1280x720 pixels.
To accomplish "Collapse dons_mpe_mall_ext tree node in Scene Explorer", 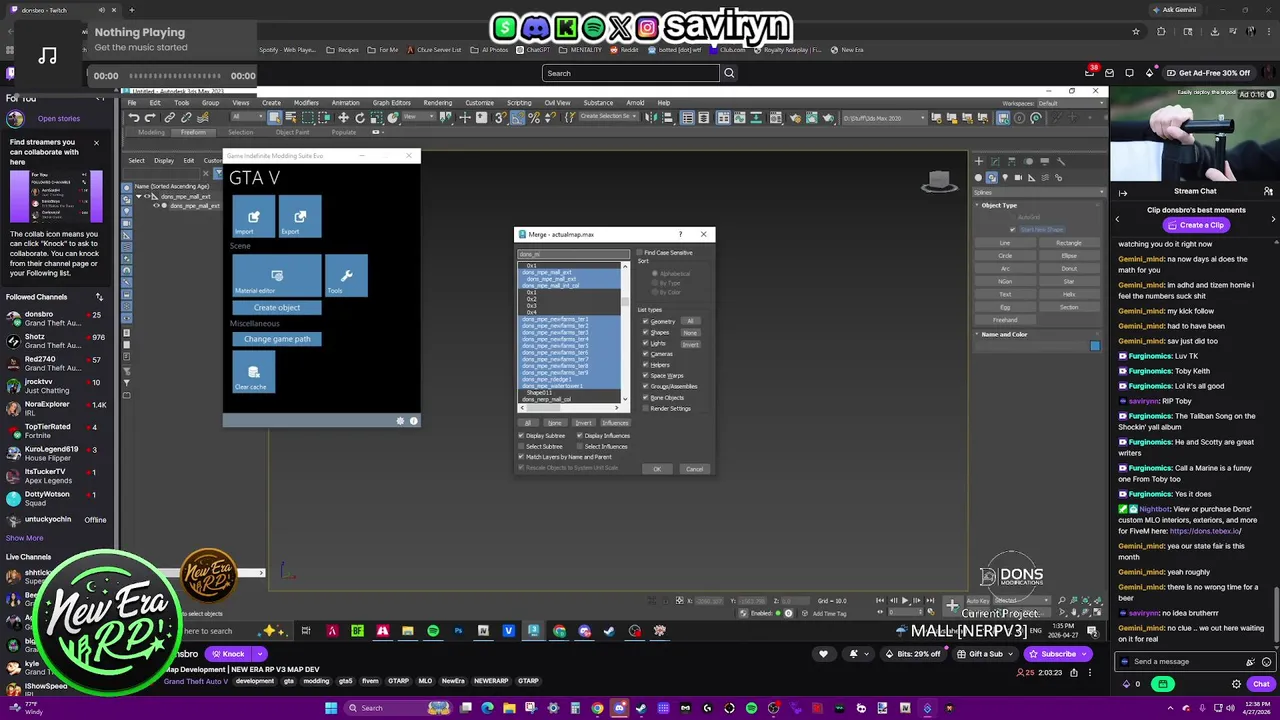I will pyautogui.click(x=140, y=197).
